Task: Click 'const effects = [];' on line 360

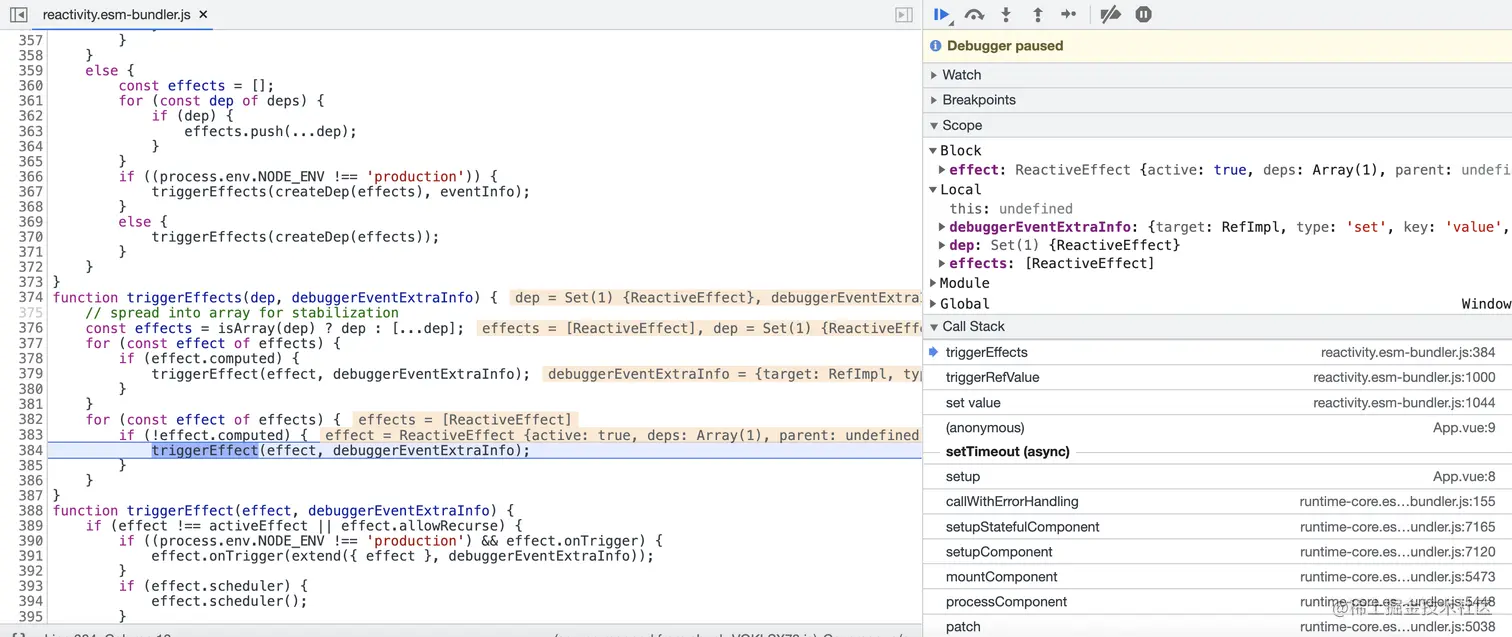Action: click(x=196, y=85)
